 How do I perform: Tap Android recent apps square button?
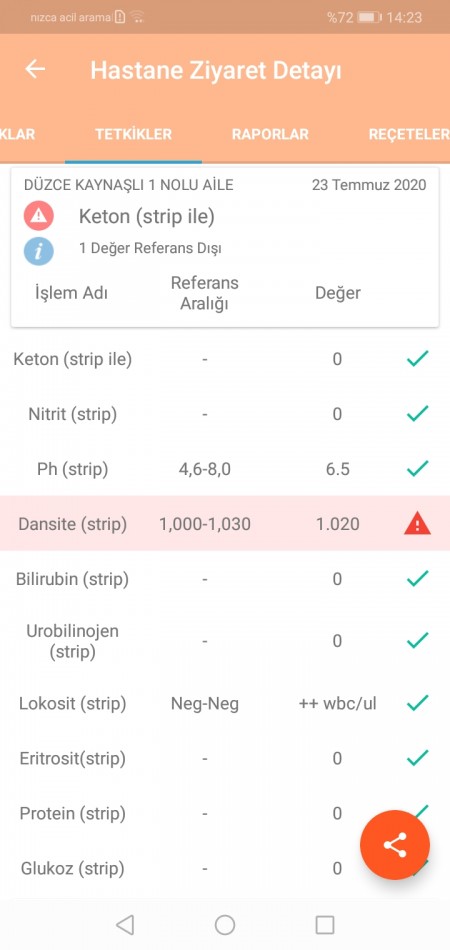pyautogui.click(x=325, y=925)
